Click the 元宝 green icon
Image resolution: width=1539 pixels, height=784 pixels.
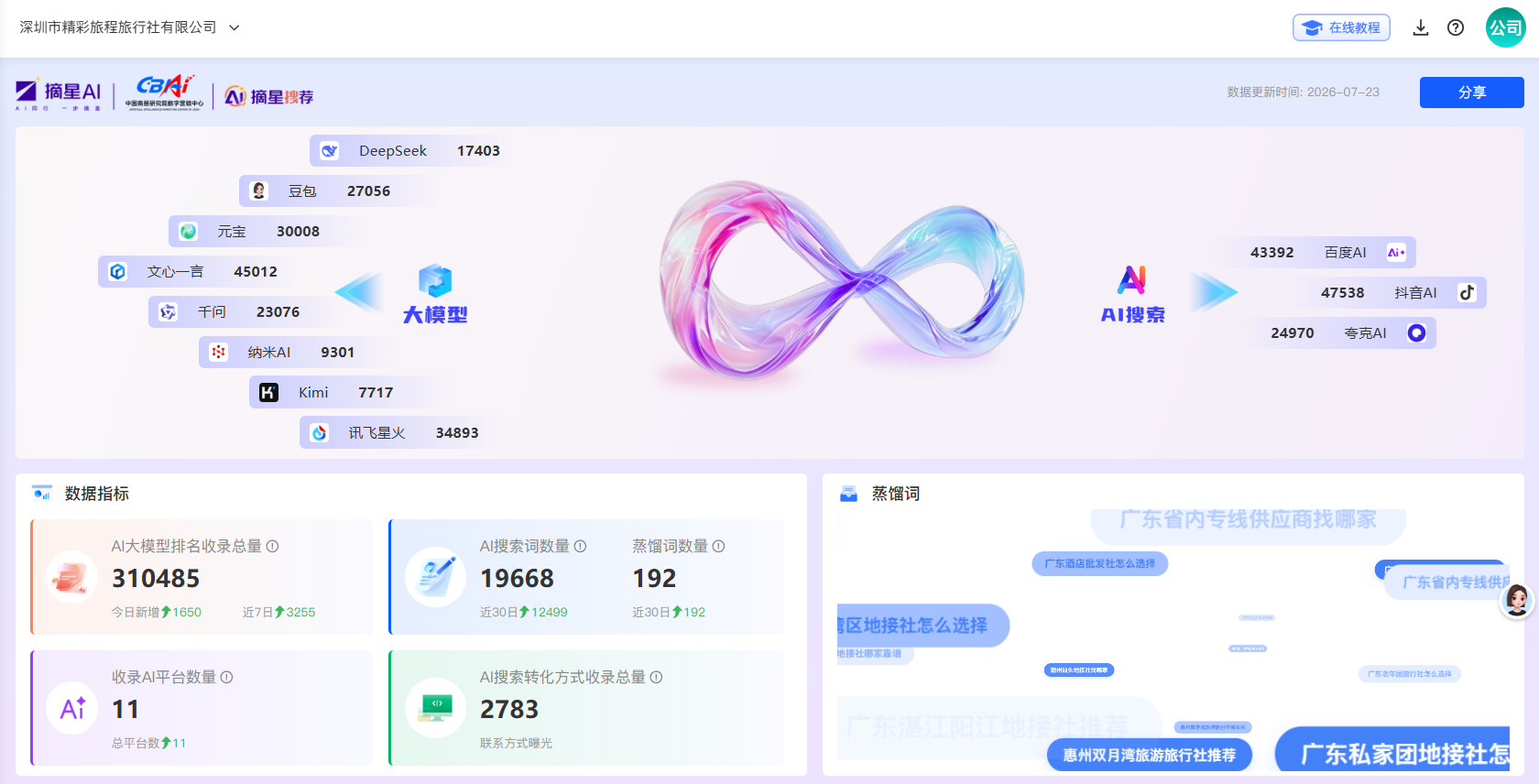pyautogui.click(x=188, y=231)
